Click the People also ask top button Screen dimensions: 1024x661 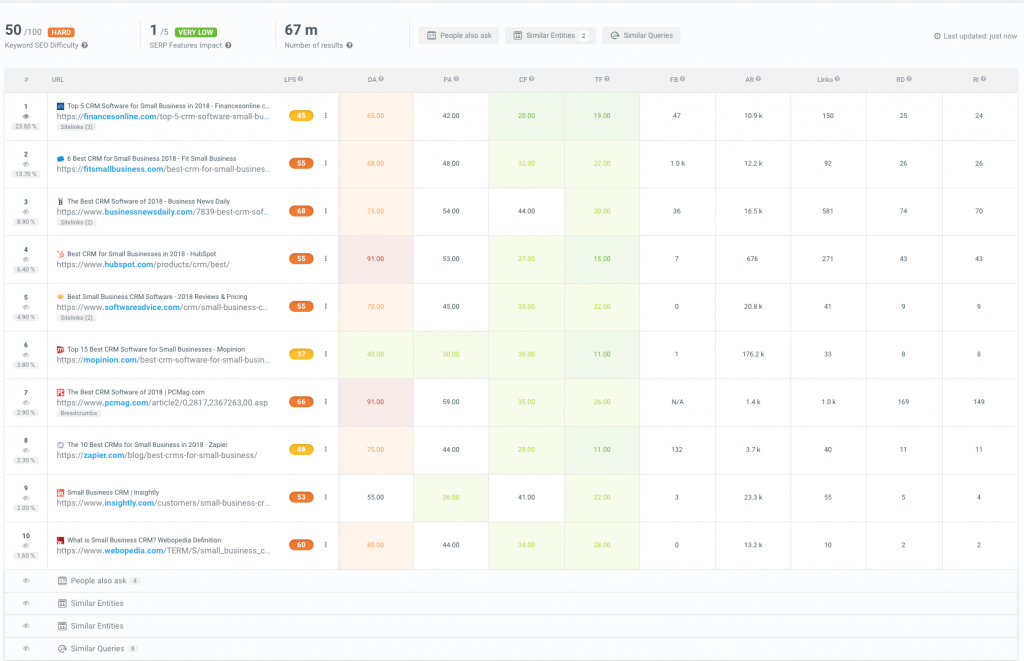pyautogui.click(x=459, y=35)
